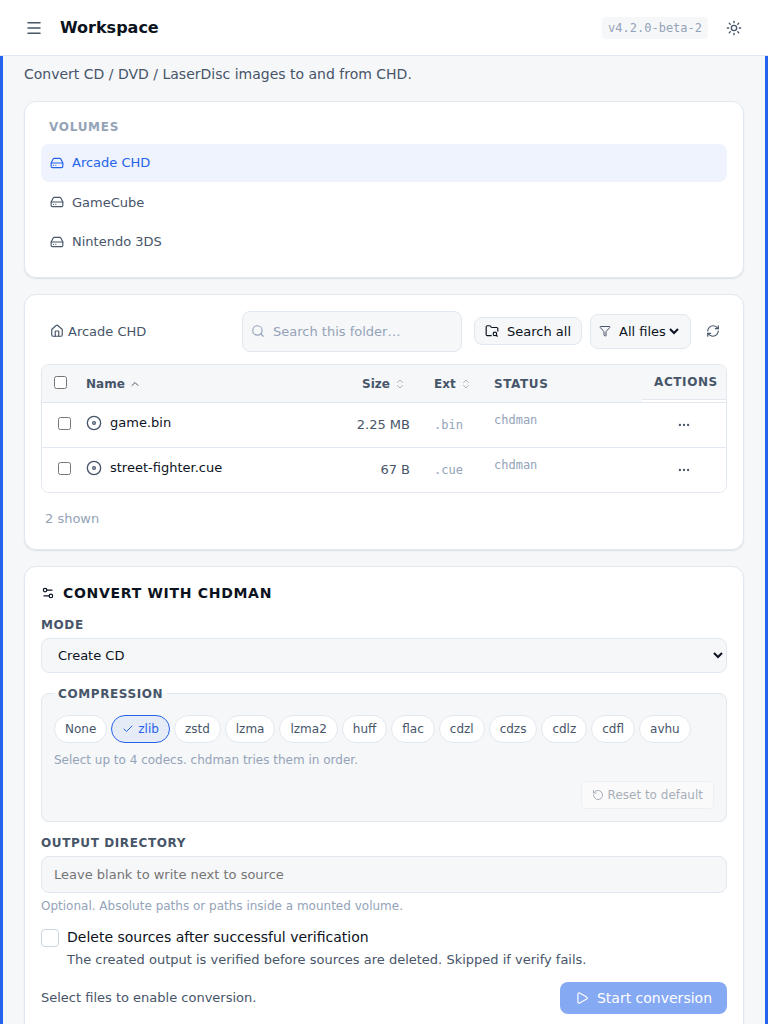Toggle the light/dark theme sun icon
The height and width of the screenshot is (1024, 768).
pos(733,28)
